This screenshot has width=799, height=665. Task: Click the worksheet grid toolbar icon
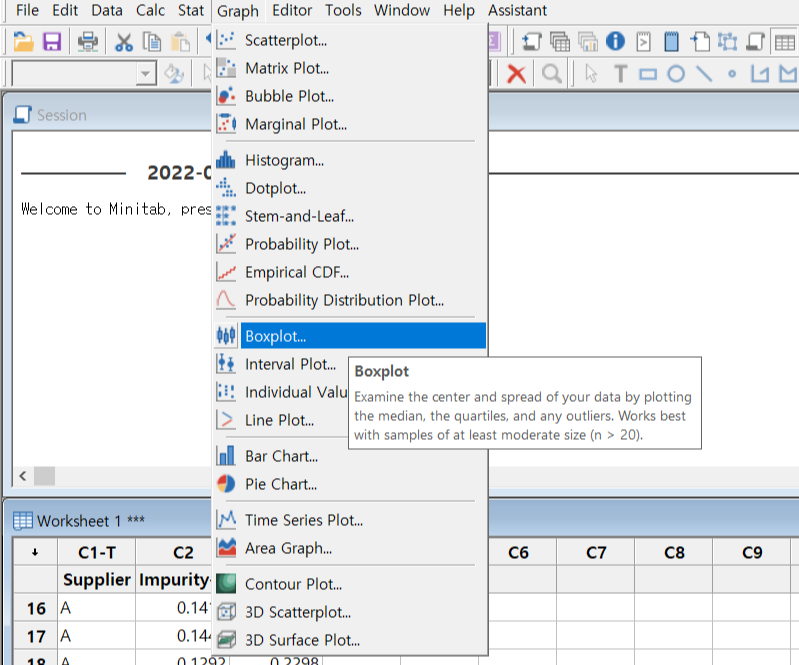[x=785, y=42]
